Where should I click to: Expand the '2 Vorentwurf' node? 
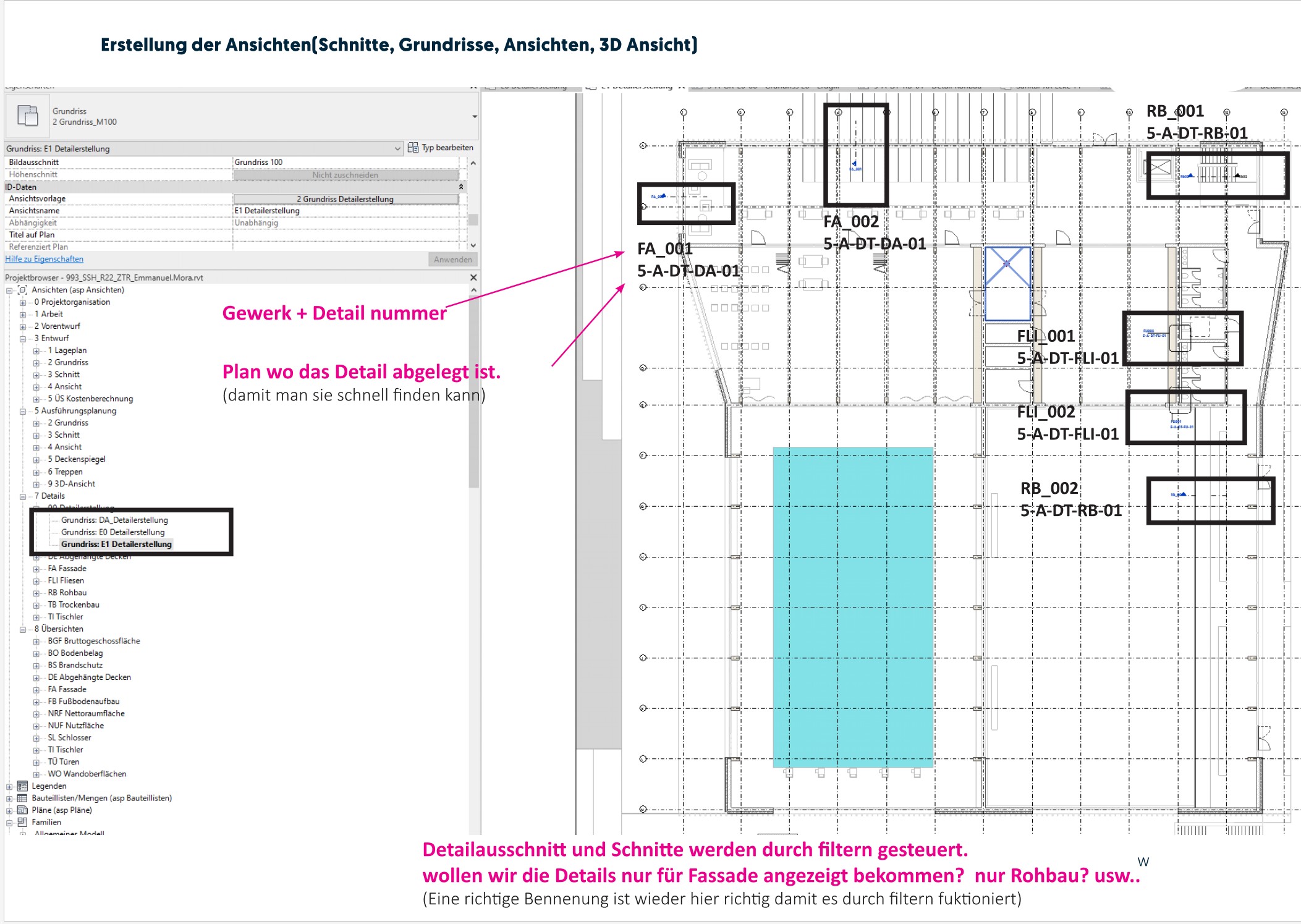23,327
